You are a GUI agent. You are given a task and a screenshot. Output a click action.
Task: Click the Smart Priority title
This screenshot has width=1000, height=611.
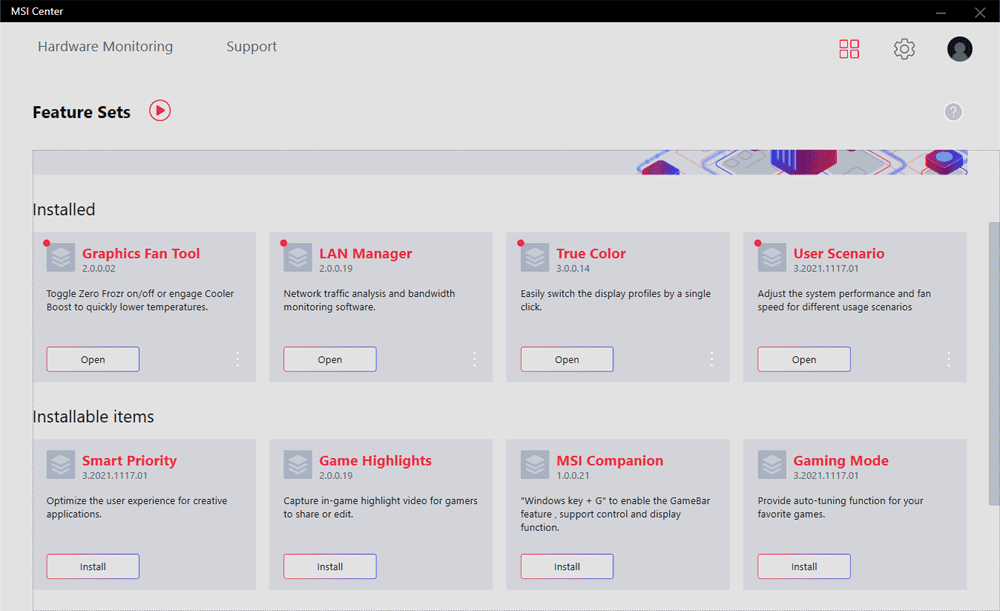pyautogui.click(x=129, y=460)
